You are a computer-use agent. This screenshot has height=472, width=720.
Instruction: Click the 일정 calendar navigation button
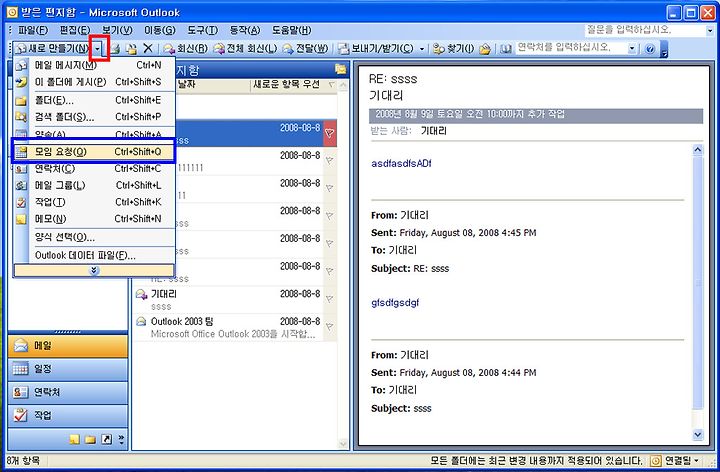coord(68,369)
